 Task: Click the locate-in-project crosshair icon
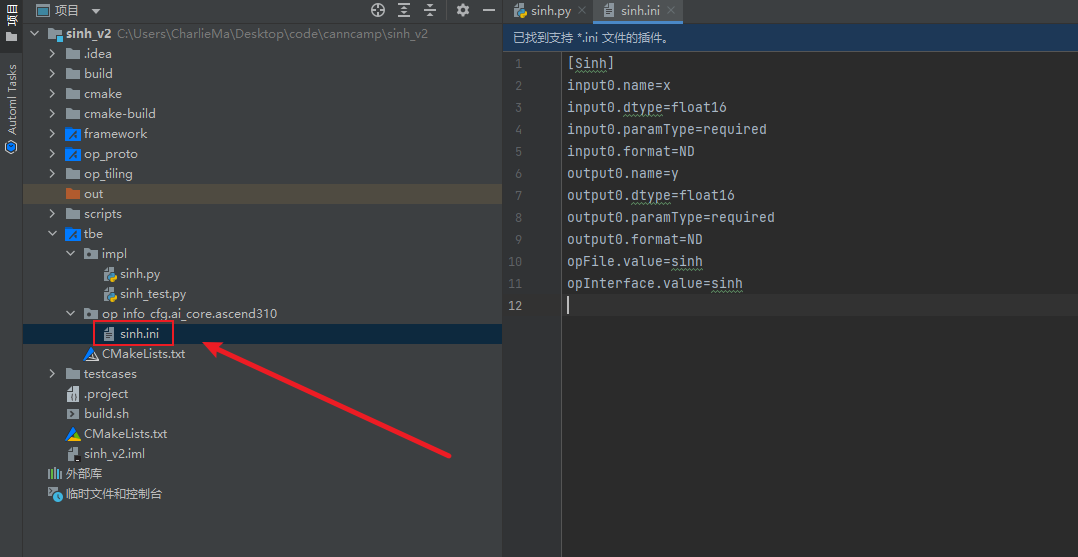tap(377, 10)
